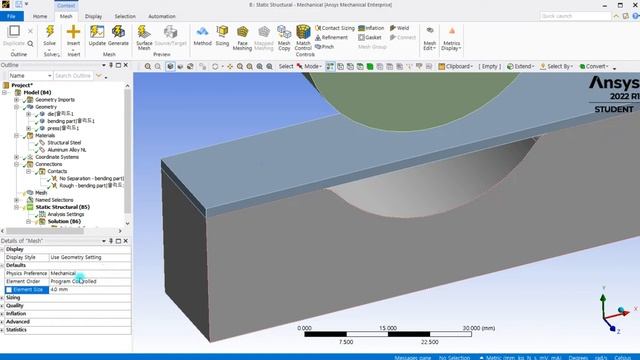Click the Z axis of the orientation triad
Screen dimensions: 640x360
pyautogui.click(x=613, y=329)
